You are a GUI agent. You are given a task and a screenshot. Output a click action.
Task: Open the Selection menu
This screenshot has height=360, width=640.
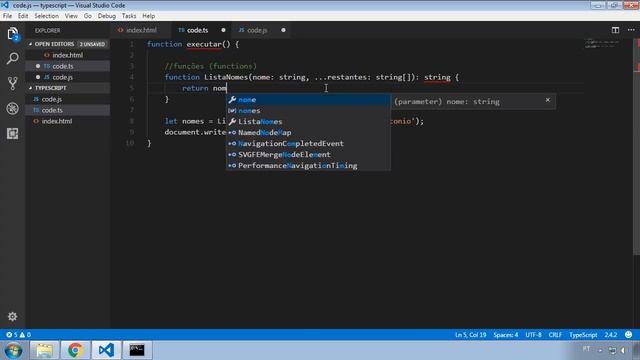point(47,16)
